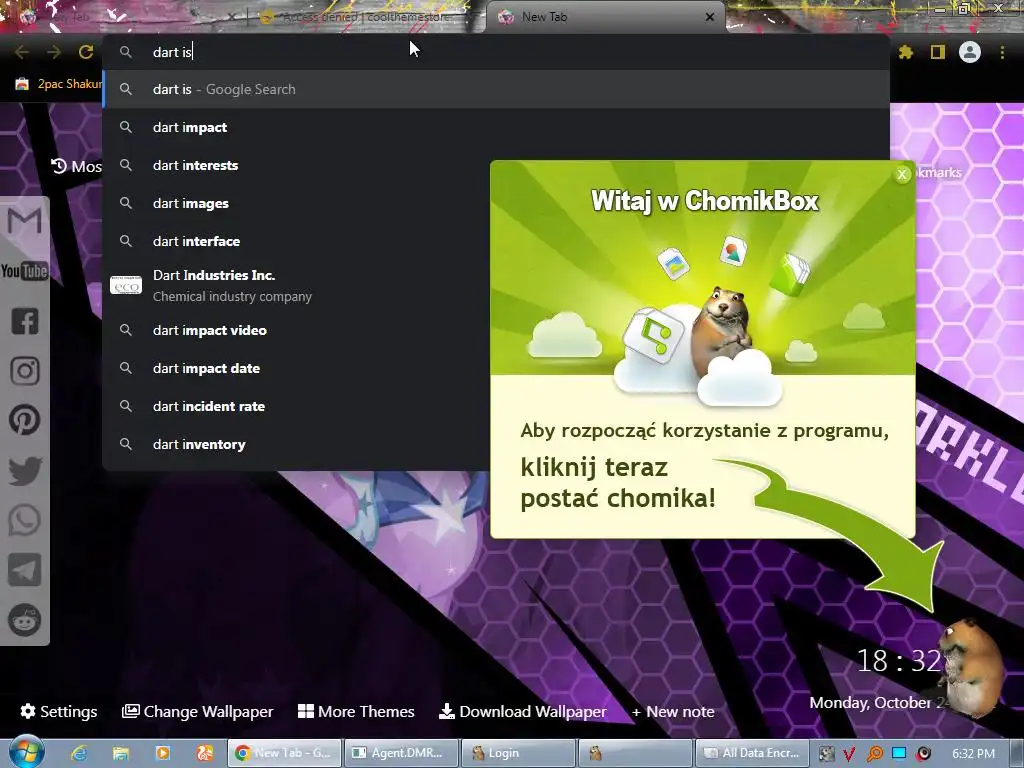Close the New Tab browser tab
The image size is (1024, 768).
[710, 17]
